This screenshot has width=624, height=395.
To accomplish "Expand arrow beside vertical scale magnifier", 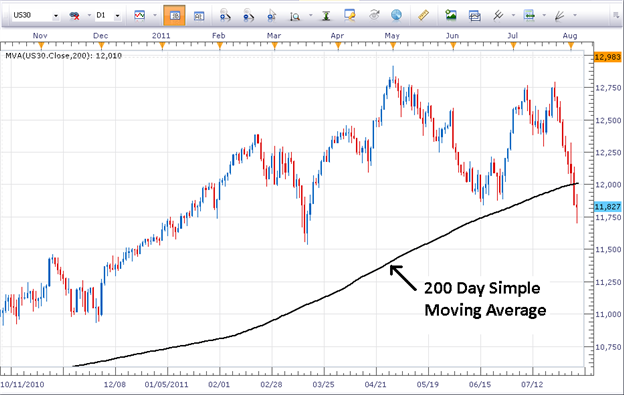I will [310, 16].
